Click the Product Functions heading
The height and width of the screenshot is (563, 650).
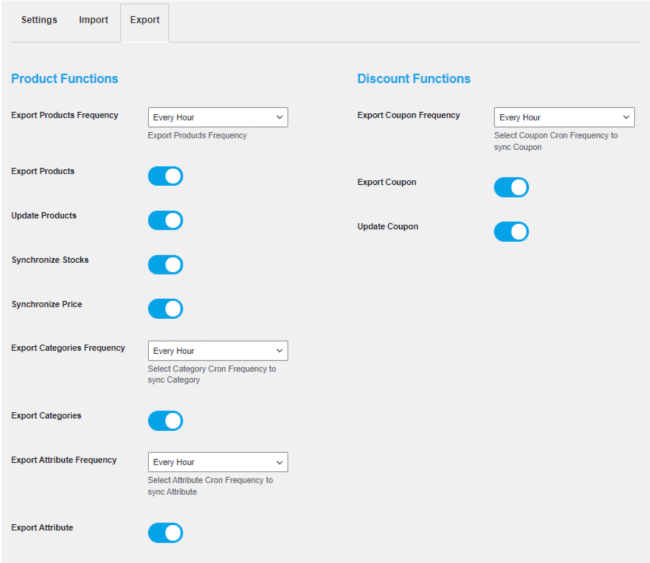[x=64, y=78]
